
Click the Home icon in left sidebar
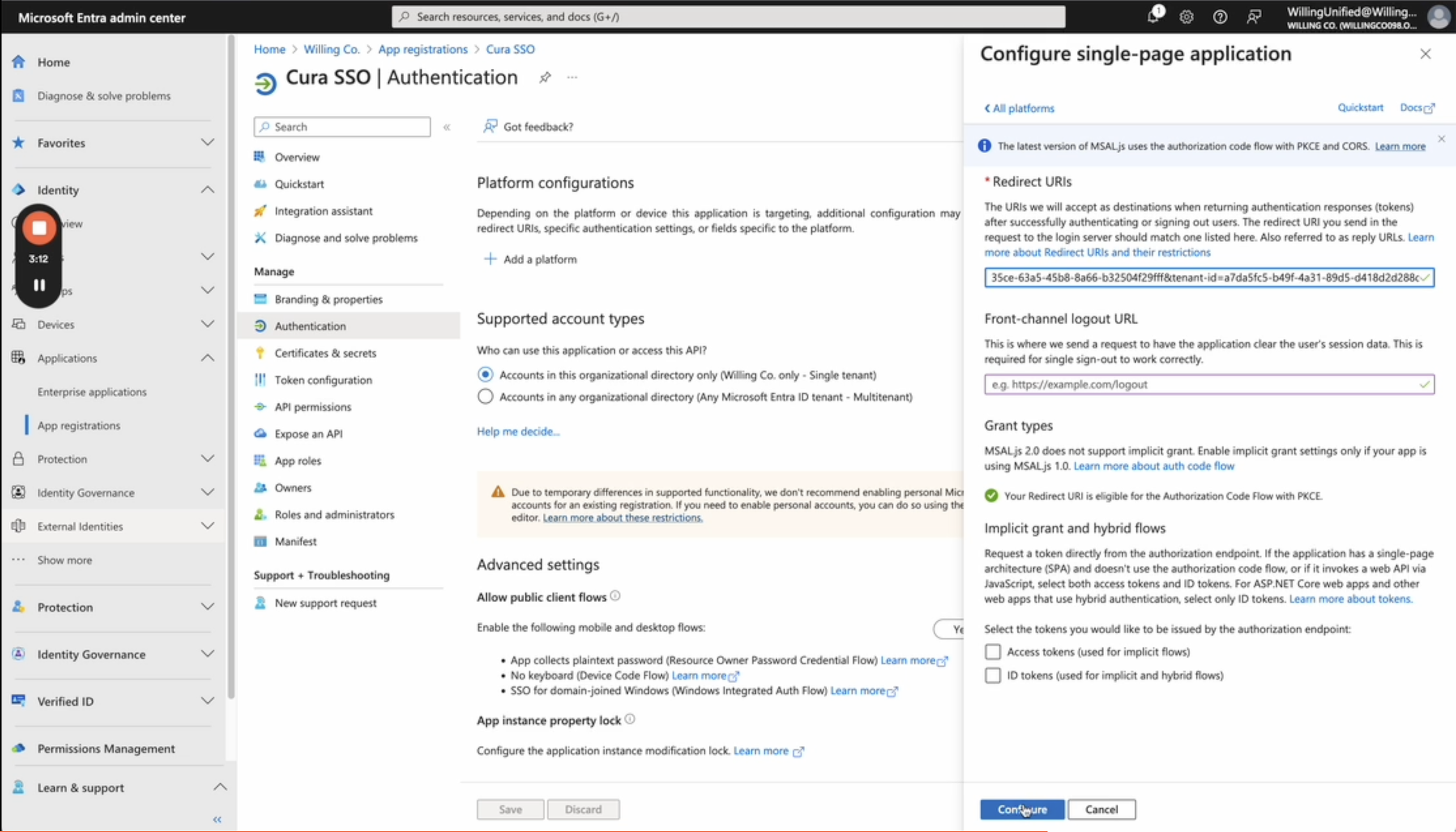click(x=19, y=62)
